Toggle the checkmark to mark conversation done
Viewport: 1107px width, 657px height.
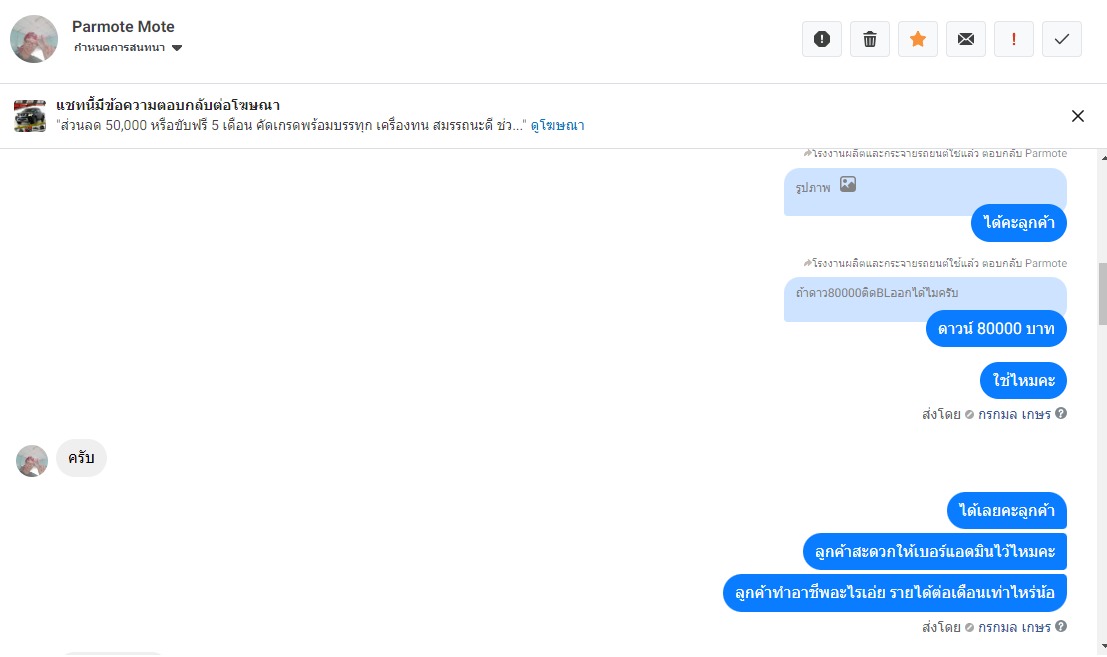1062,39
